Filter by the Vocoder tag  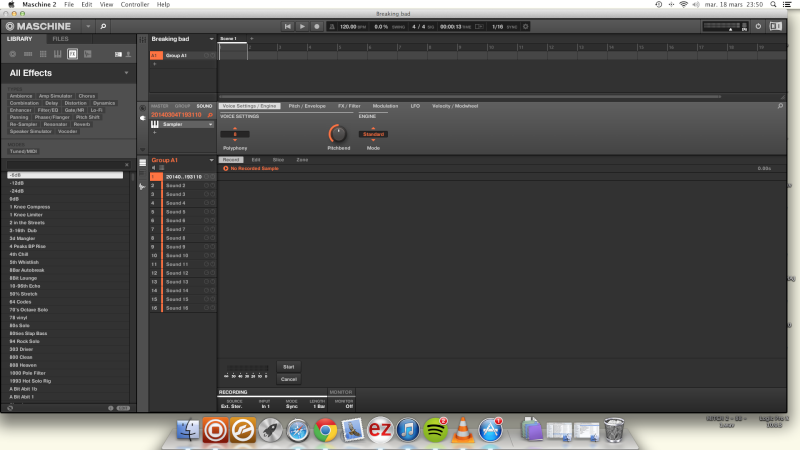pyautogui.click(x=67, y=131)
